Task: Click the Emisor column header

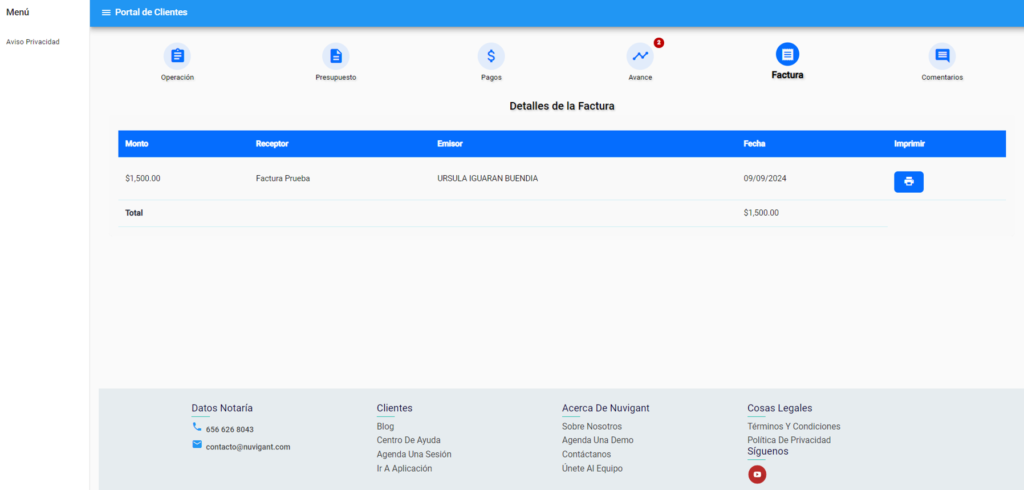Action: [450, 144]
